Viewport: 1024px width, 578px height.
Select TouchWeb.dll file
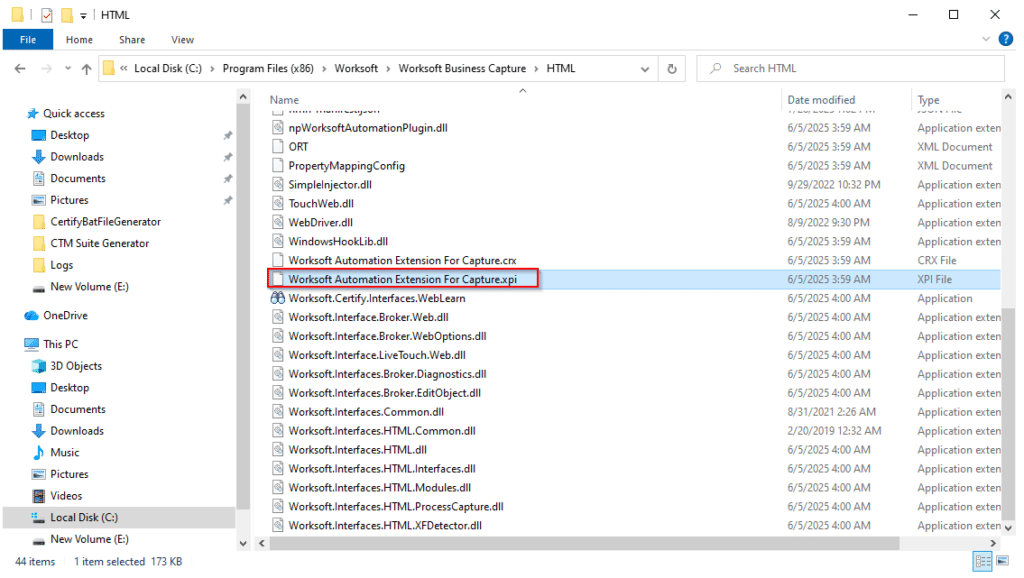point(321,204)
